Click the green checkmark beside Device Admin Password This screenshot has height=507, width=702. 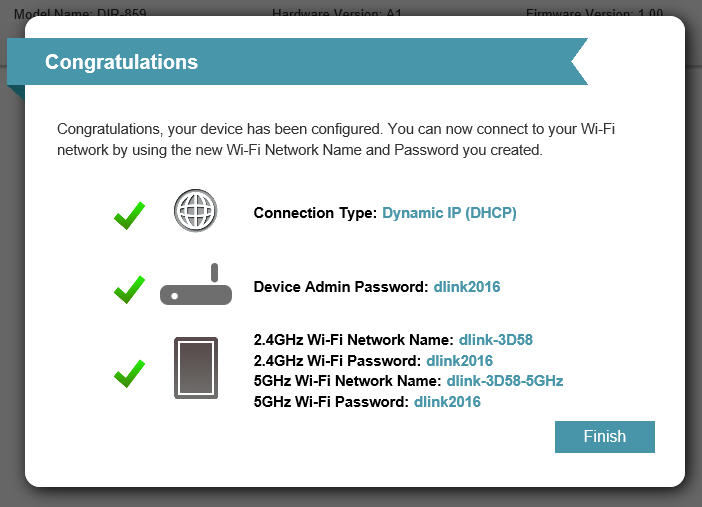click(129, 290)
